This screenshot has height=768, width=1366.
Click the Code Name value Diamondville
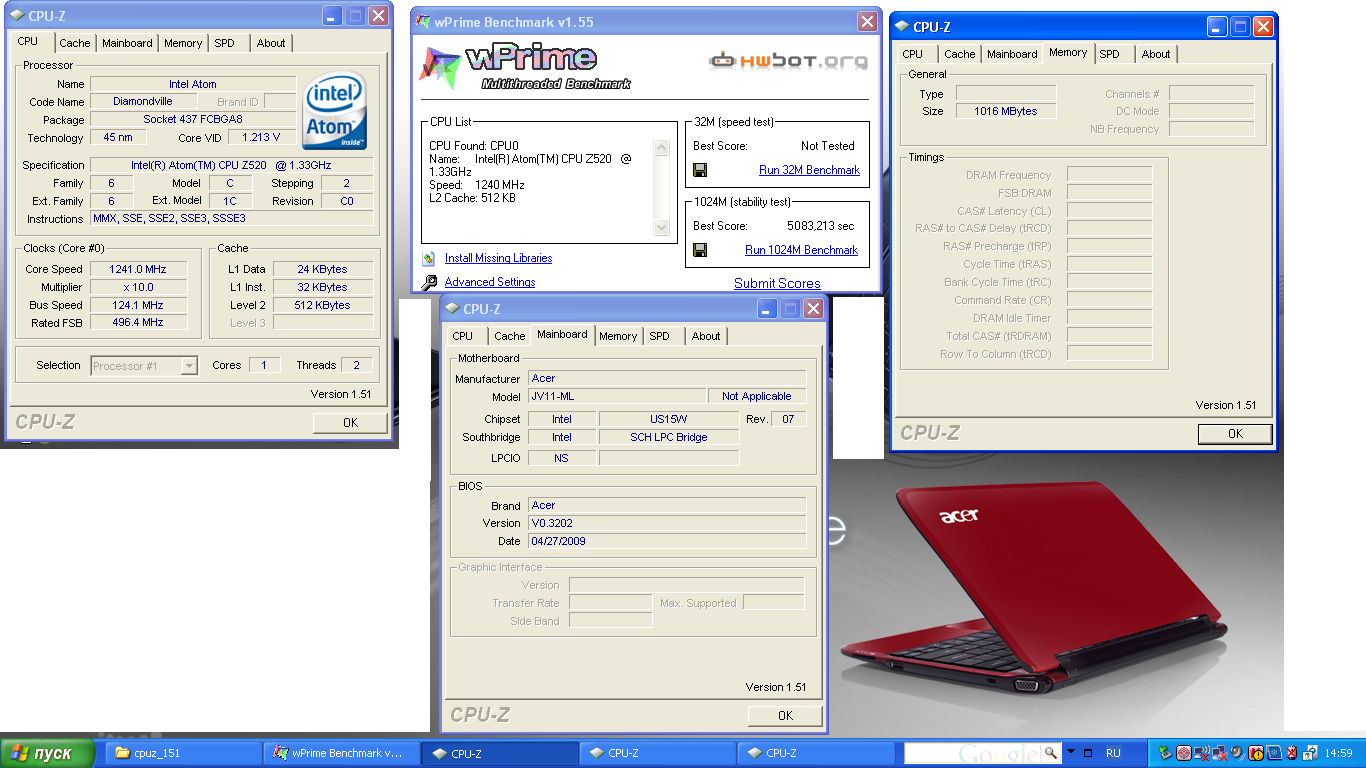coord(143,102)
